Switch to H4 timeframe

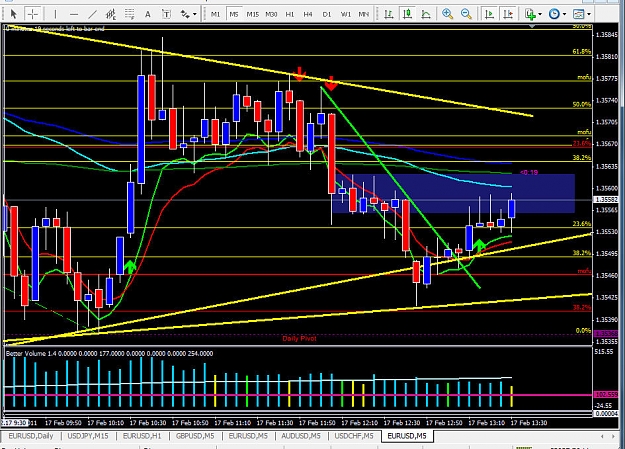click(x=308, y=14)
